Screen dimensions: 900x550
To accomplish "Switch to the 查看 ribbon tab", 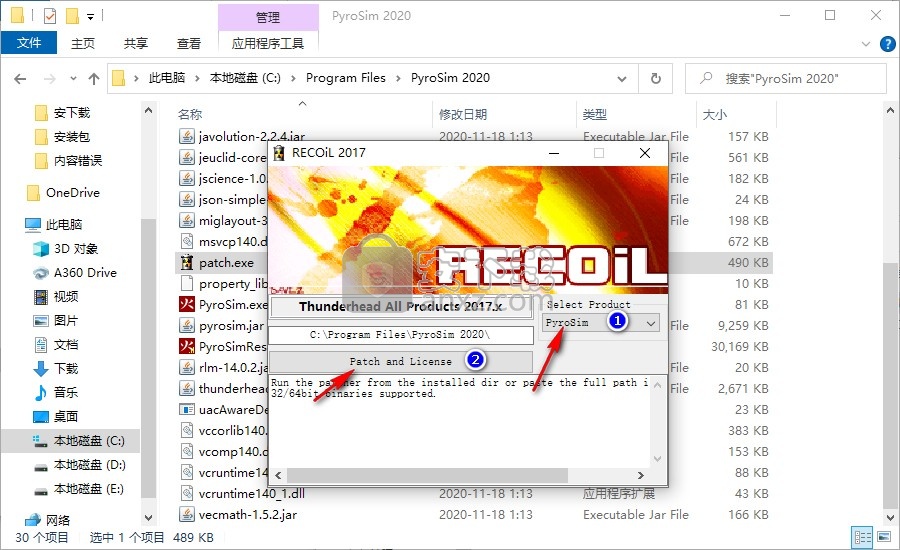I will coord(189,43).
